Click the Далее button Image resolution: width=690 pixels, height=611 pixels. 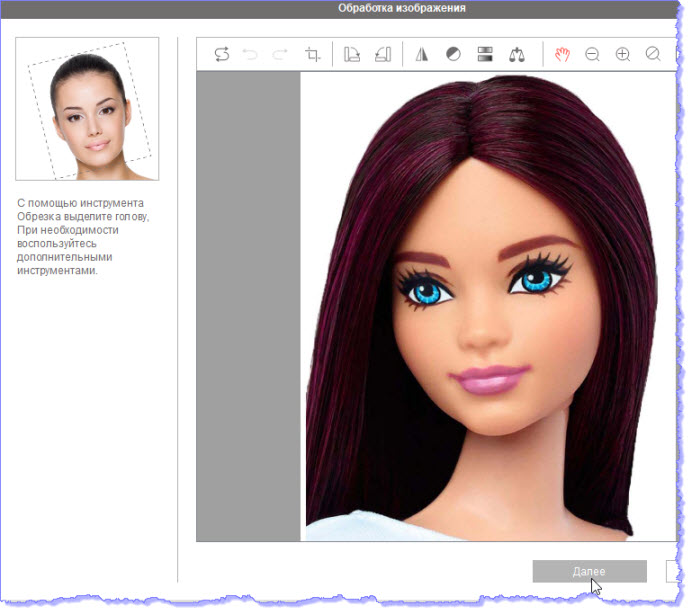click(590, 571)
